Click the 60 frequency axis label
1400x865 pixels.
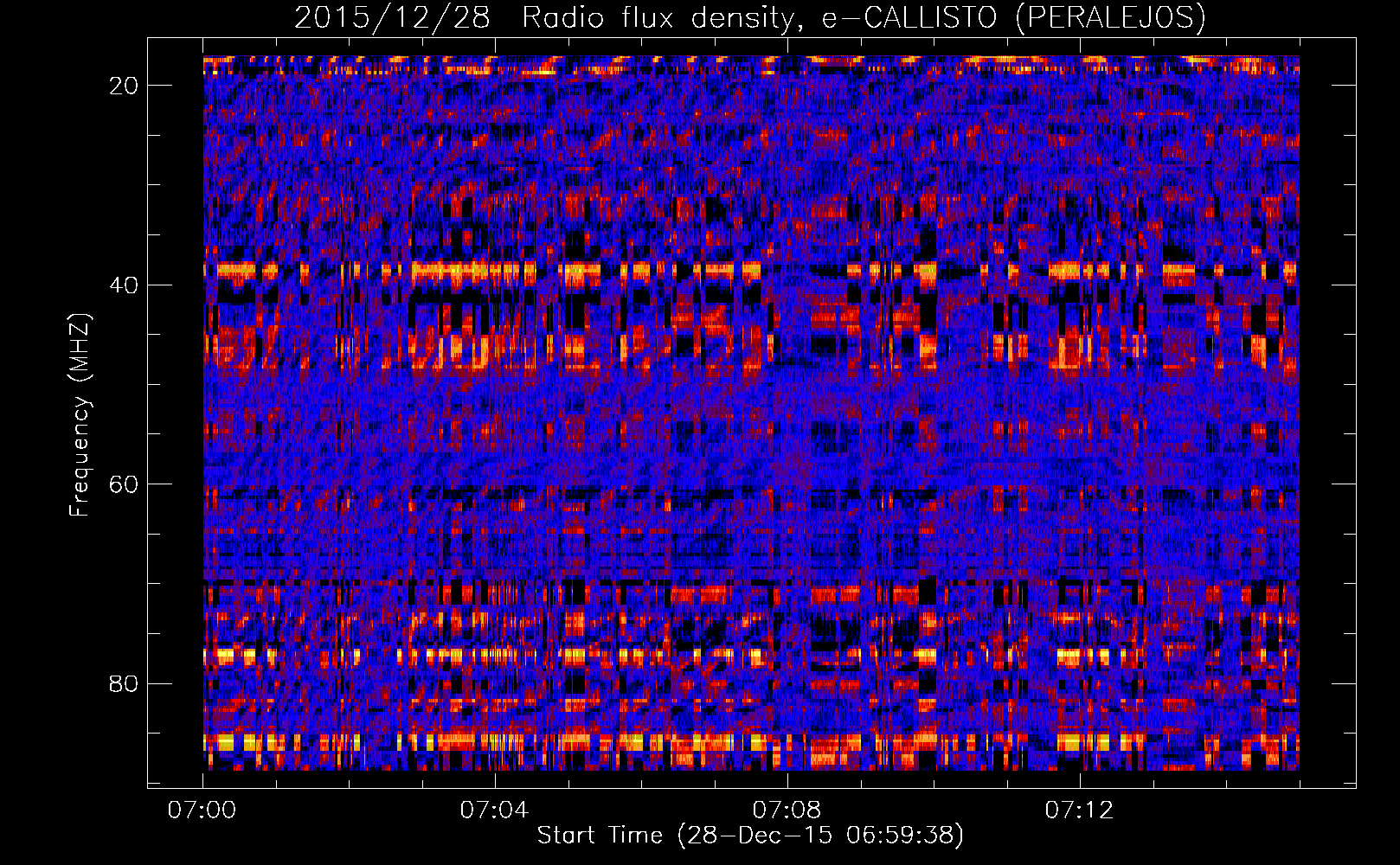(x=124, y=484)
